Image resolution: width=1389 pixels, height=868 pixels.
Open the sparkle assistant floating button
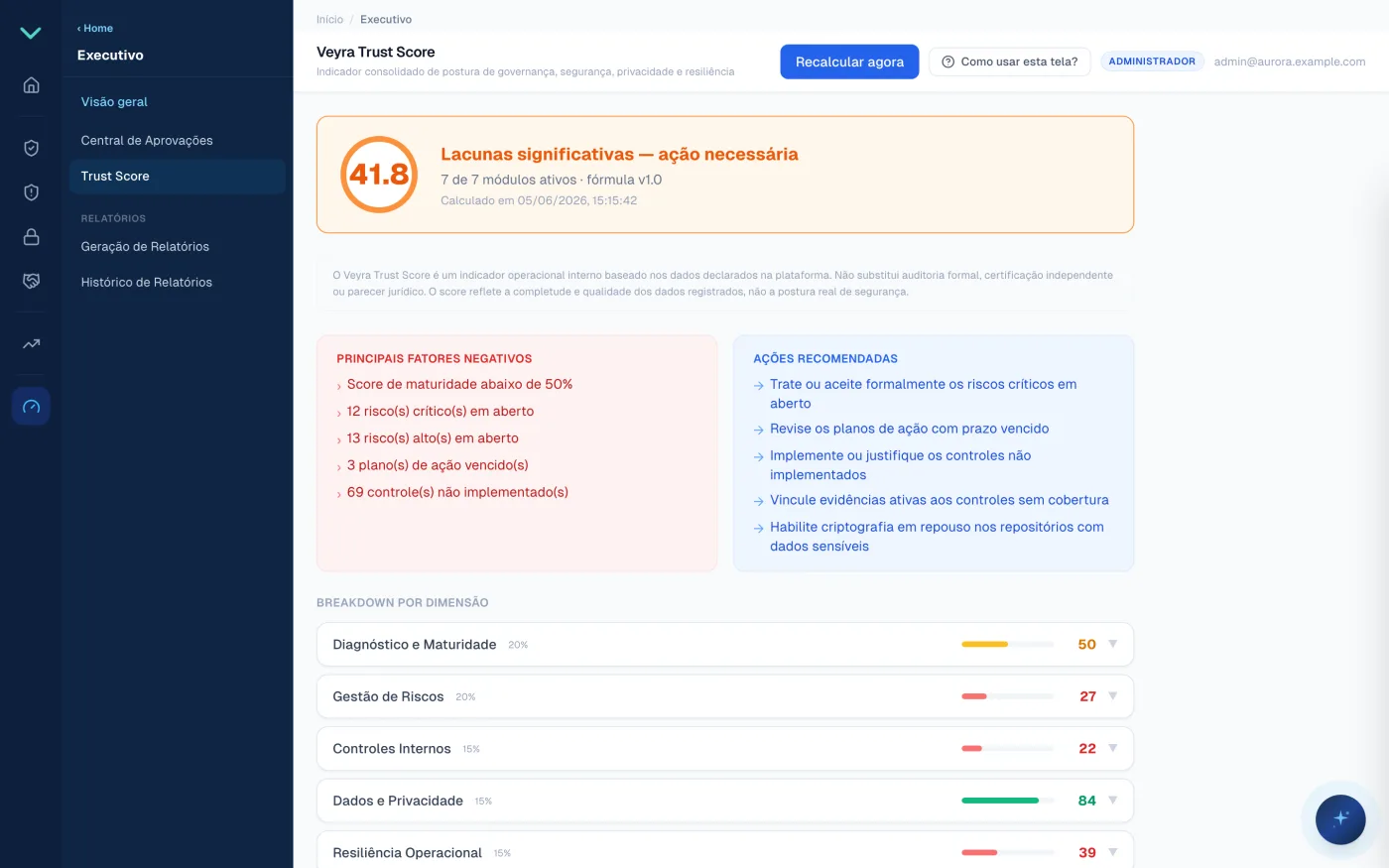tap(1340, 819)
